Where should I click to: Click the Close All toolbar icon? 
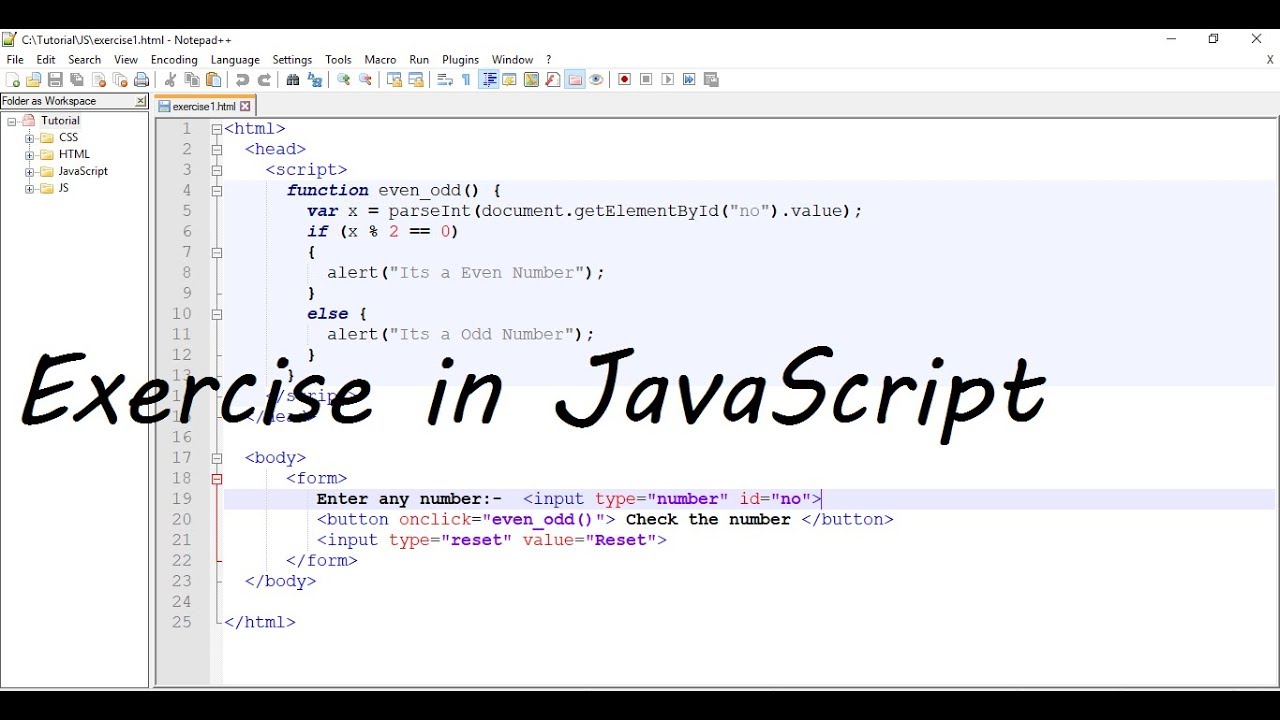tap(120, 80)
